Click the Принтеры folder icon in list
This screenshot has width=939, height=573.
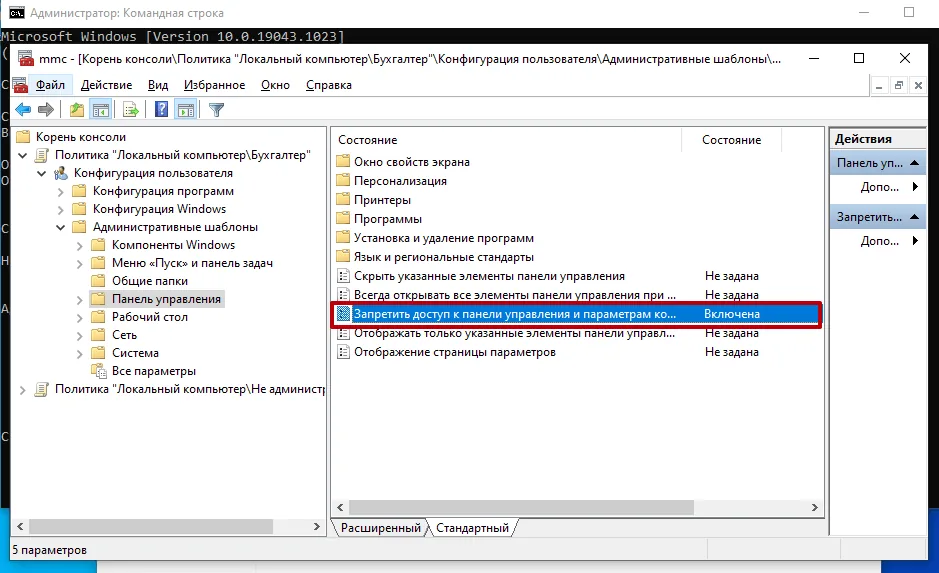[x=343, y=199]
